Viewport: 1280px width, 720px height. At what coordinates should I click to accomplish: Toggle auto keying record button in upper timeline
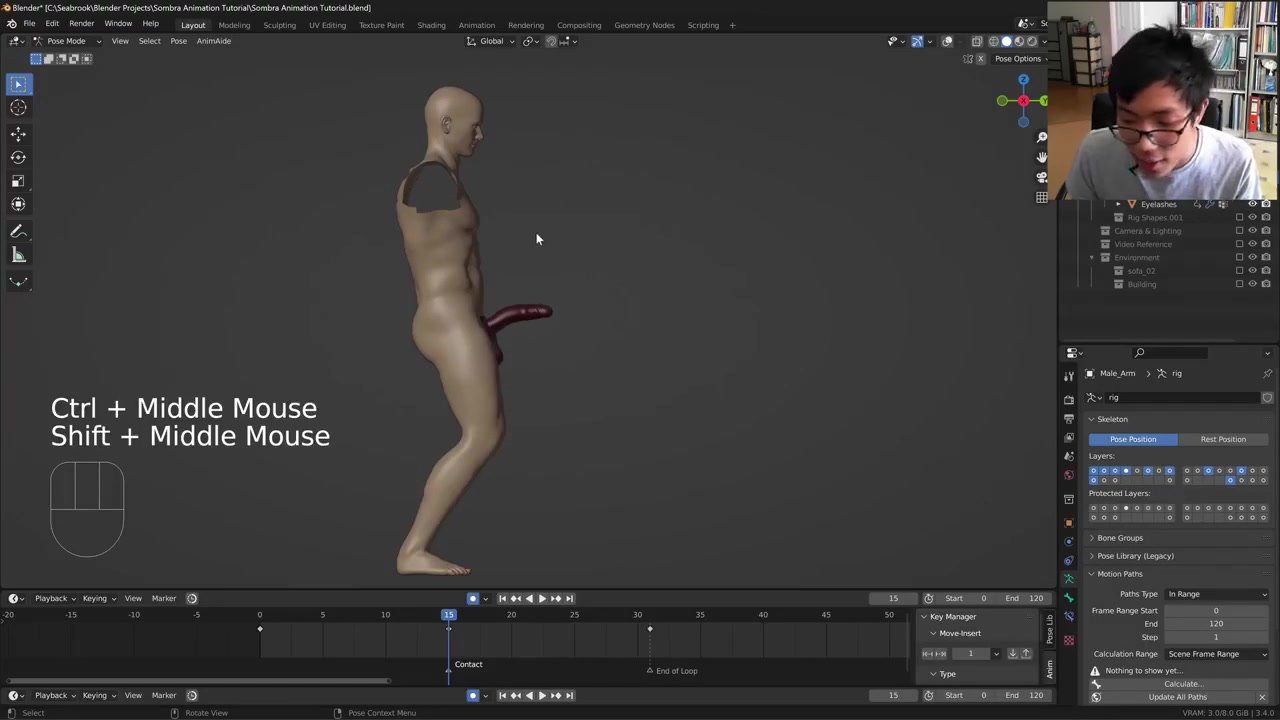(473, 598)
